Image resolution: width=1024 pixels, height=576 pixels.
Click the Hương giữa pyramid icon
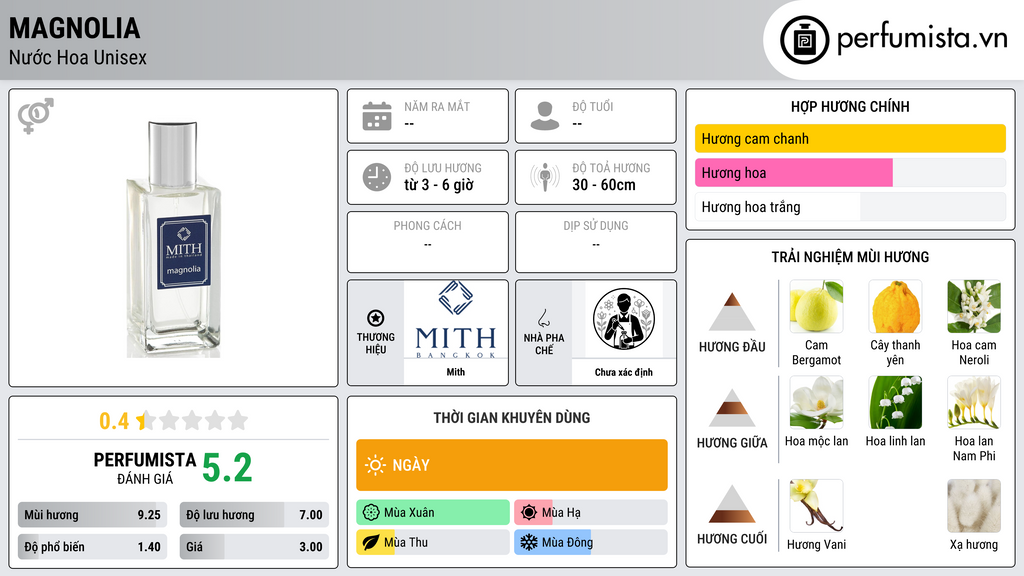[732, 408]
